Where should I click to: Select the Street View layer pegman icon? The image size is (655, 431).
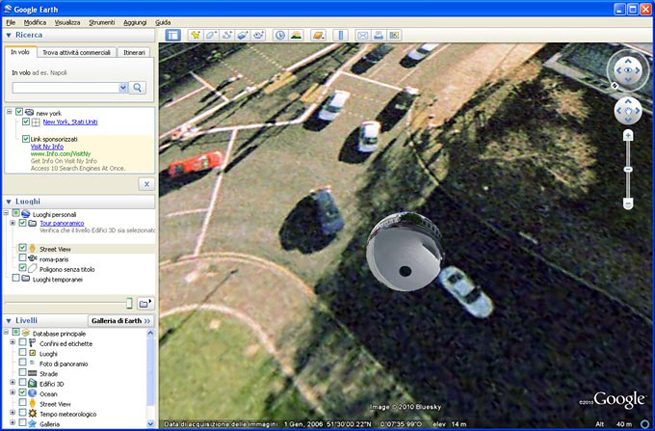32,404
